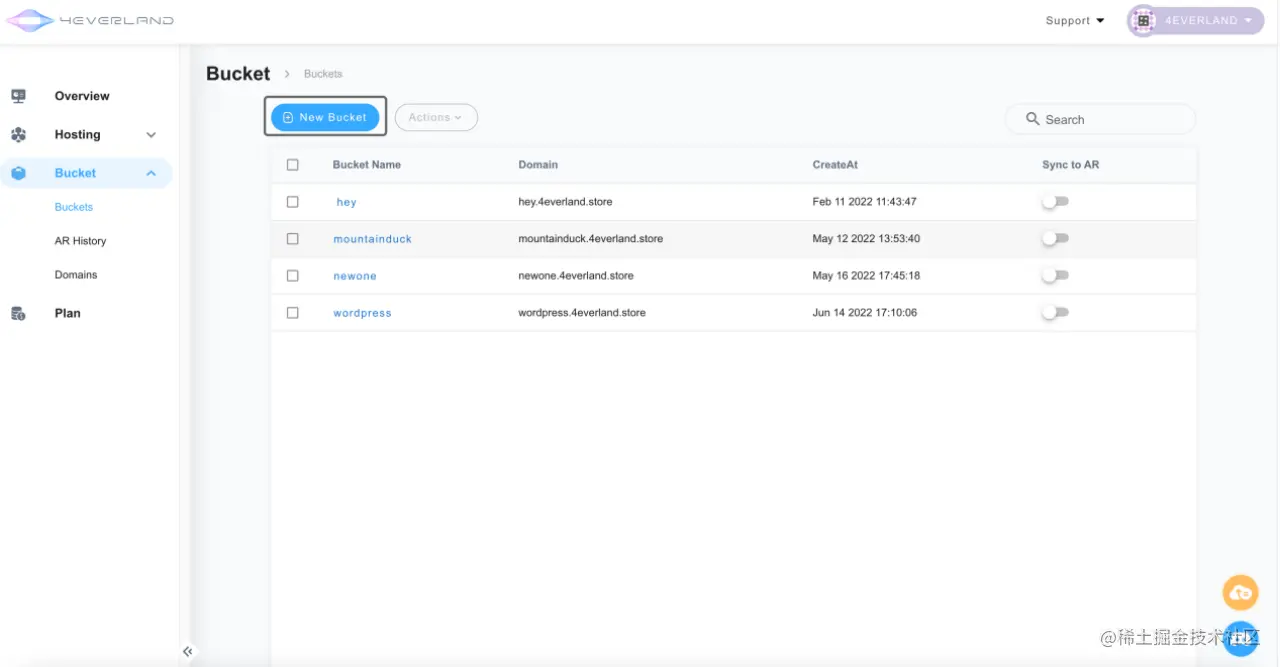The height and width of the screenshot is (667, 1280).
Task: Click the orange cloud upload floating icon
Action: pos(1241,593)
